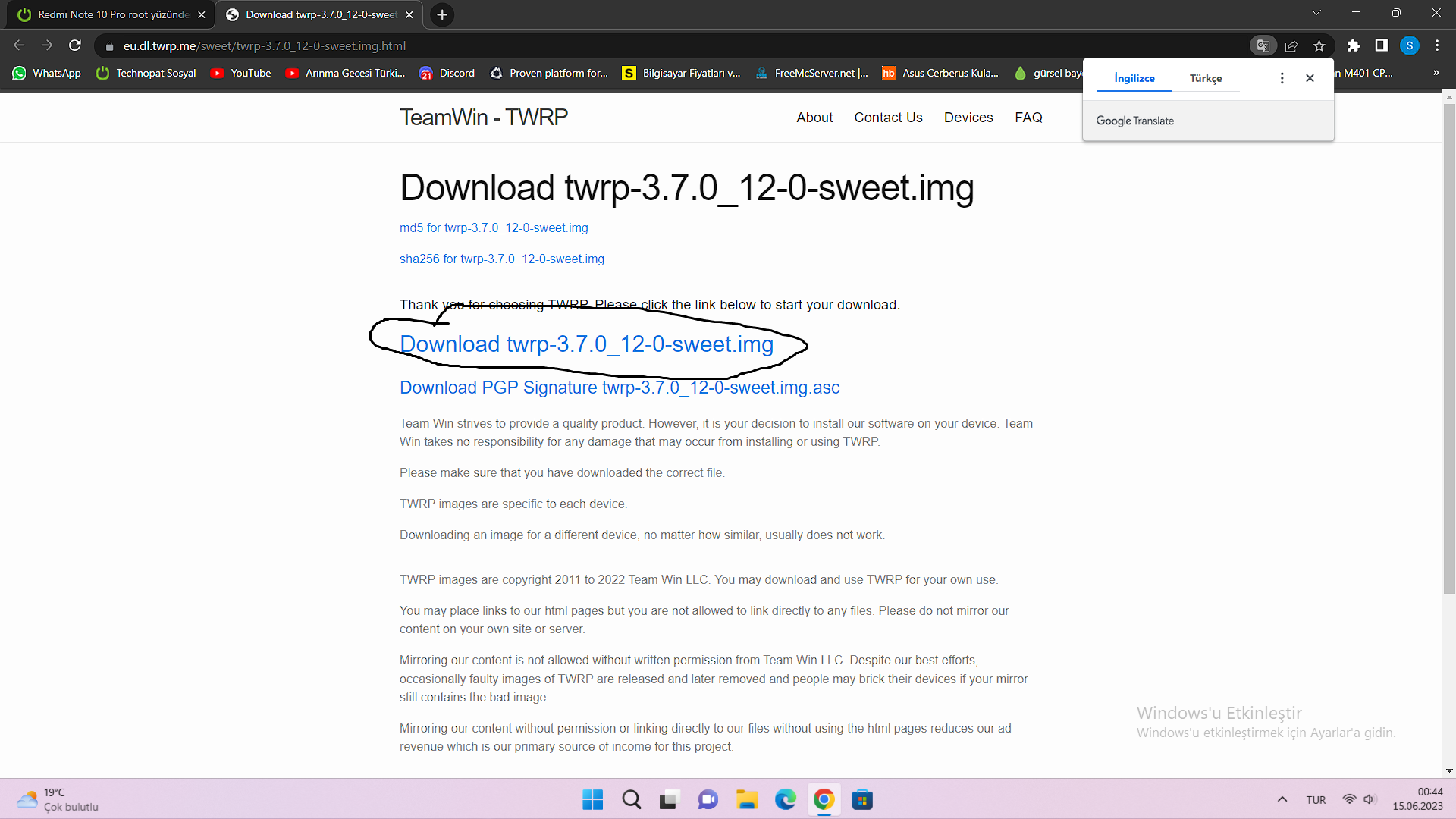This screenshot has width=1456, height=819.
Task: Open the Extensions puzzle icon
Action: (1354, 45)
